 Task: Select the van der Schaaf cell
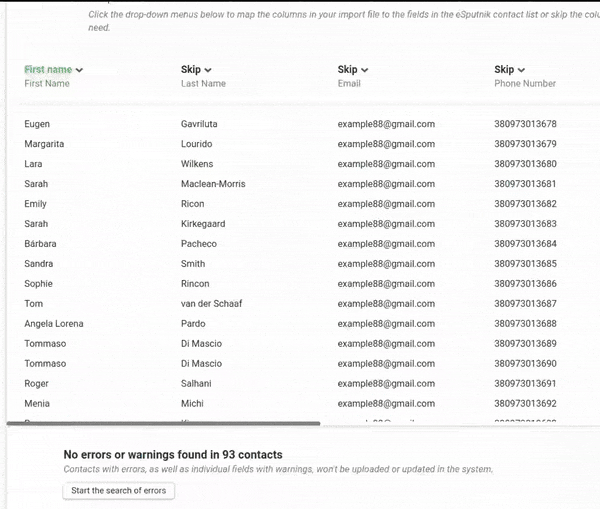pyautogui.click(x=211, y=304)
